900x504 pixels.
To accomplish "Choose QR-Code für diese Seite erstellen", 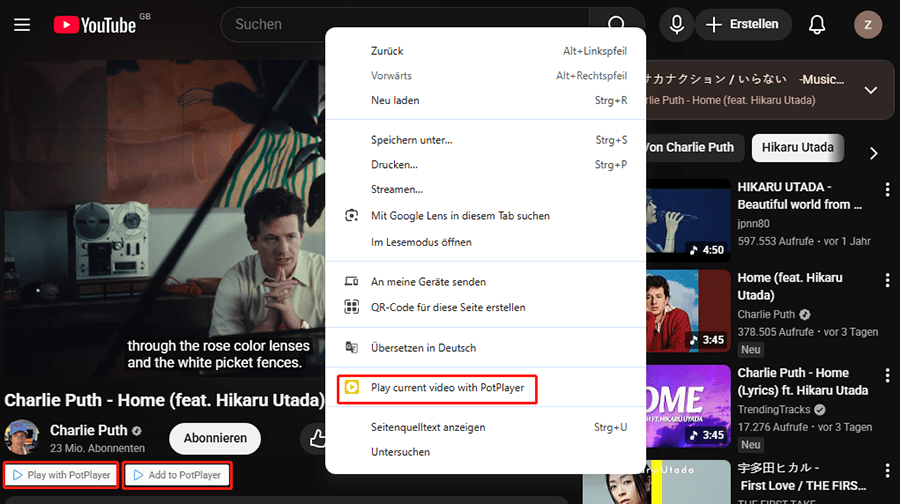I will (x=486, y=308).
